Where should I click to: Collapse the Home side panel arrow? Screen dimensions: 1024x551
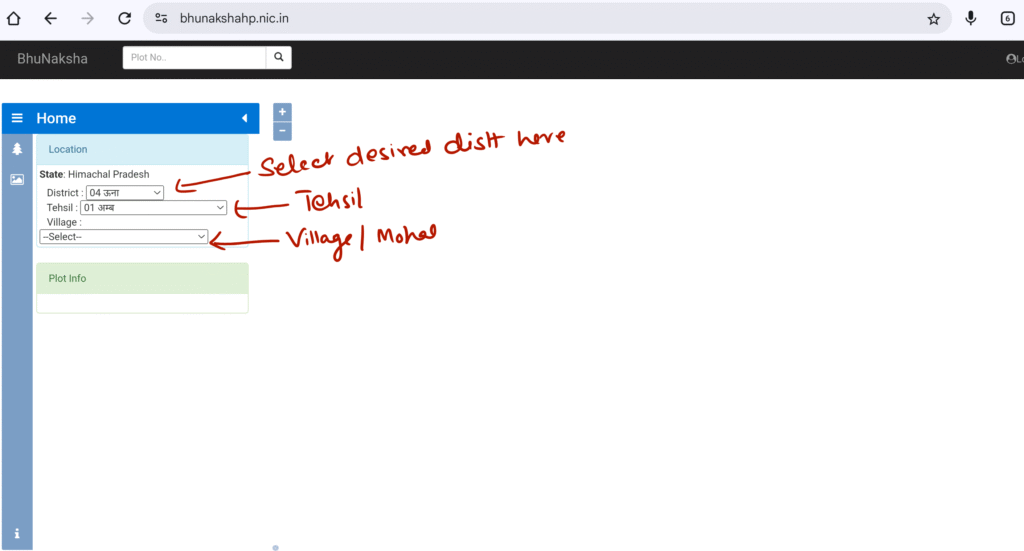244,118
